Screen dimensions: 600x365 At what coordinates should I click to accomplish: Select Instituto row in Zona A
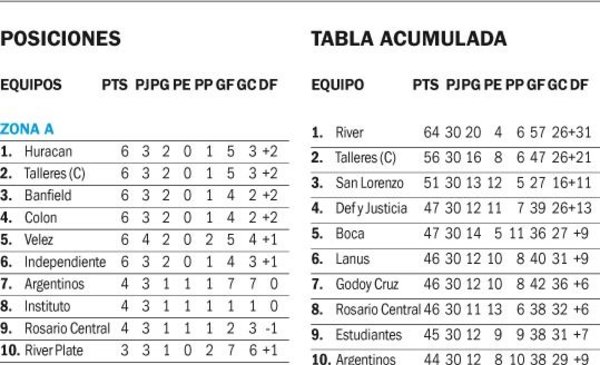[x=144, y=306]
